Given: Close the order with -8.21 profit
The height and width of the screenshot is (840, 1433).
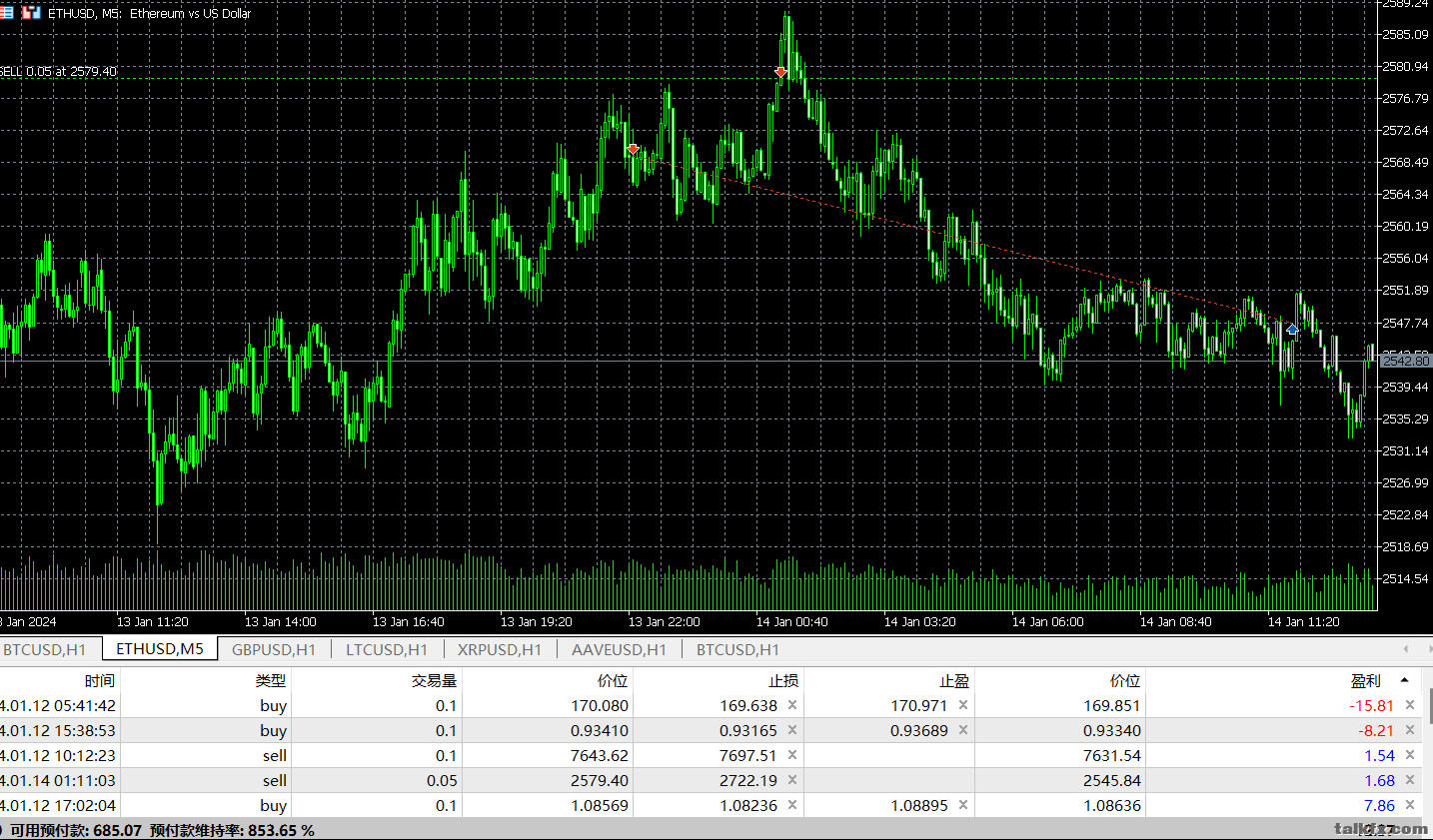Looking at the screenshot, I should point(1410,730).
